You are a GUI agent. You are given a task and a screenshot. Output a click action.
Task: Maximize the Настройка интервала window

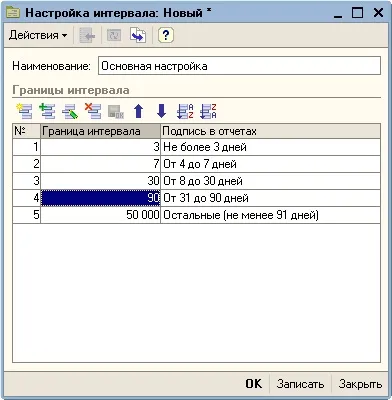point(358,13)
